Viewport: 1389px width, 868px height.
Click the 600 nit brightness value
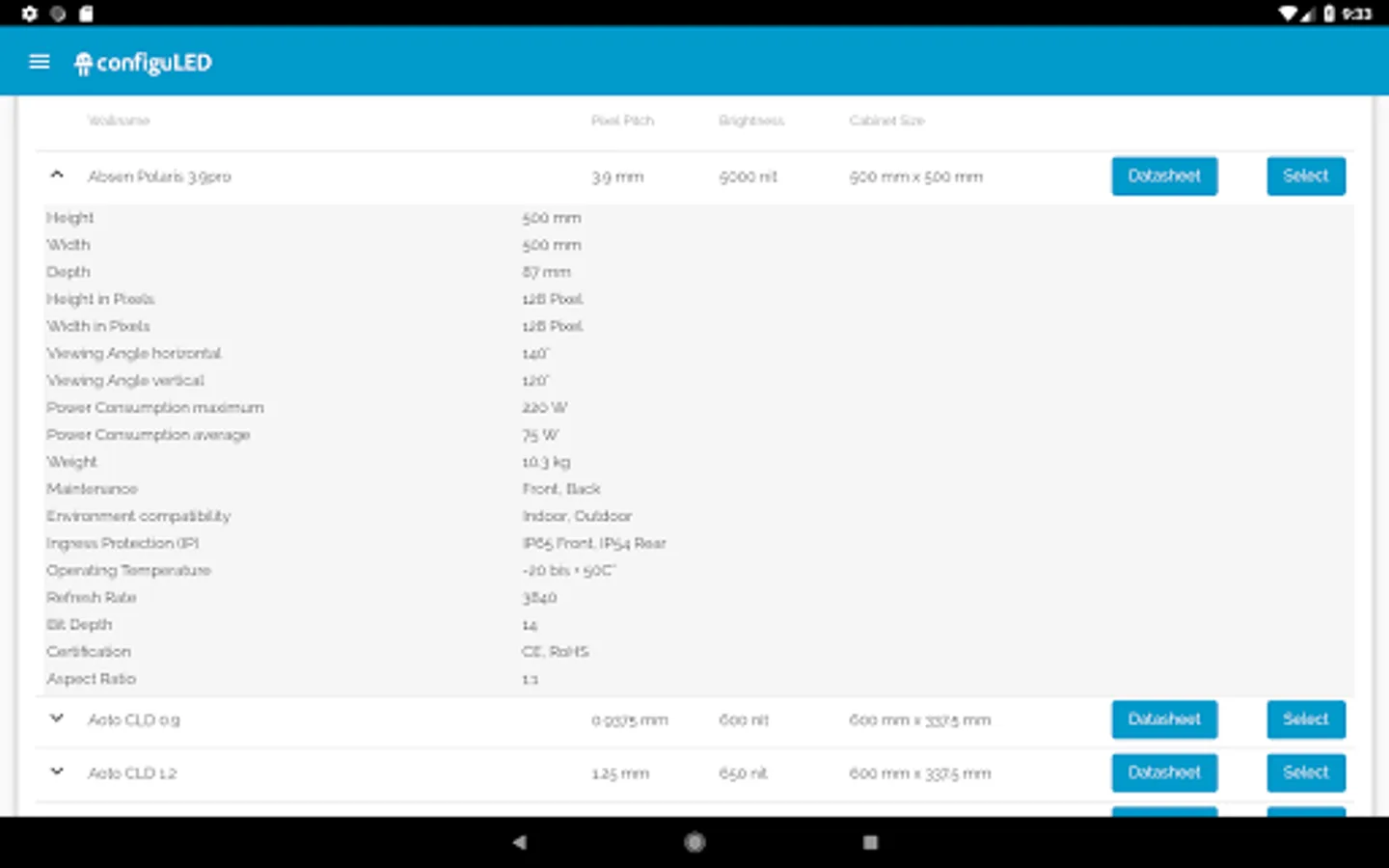[744, 720]
